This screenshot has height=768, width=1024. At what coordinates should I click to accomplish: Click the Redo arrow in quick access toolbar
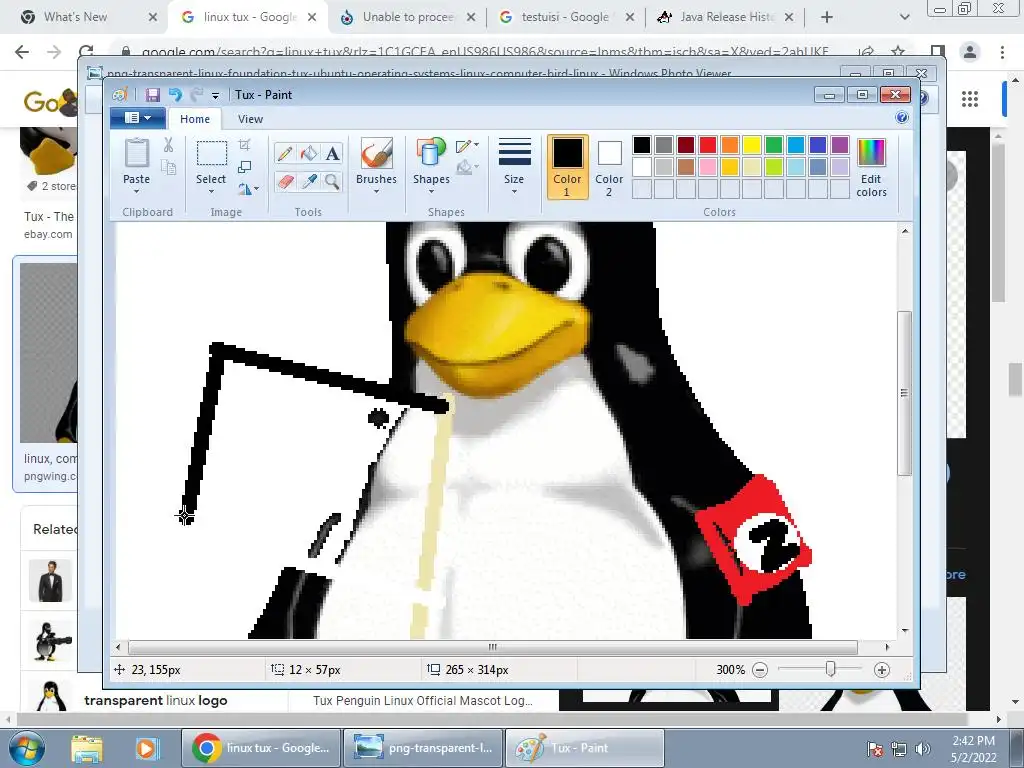[x=197, y=95]
